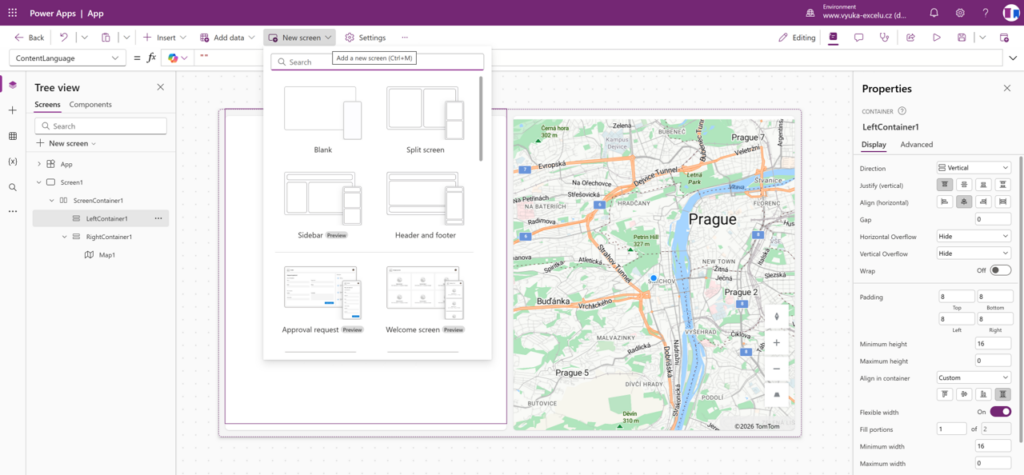The height and width of the screenshot is (475, 1024).
Task: Open Variables pane in left rail
Action: [12, 161]
